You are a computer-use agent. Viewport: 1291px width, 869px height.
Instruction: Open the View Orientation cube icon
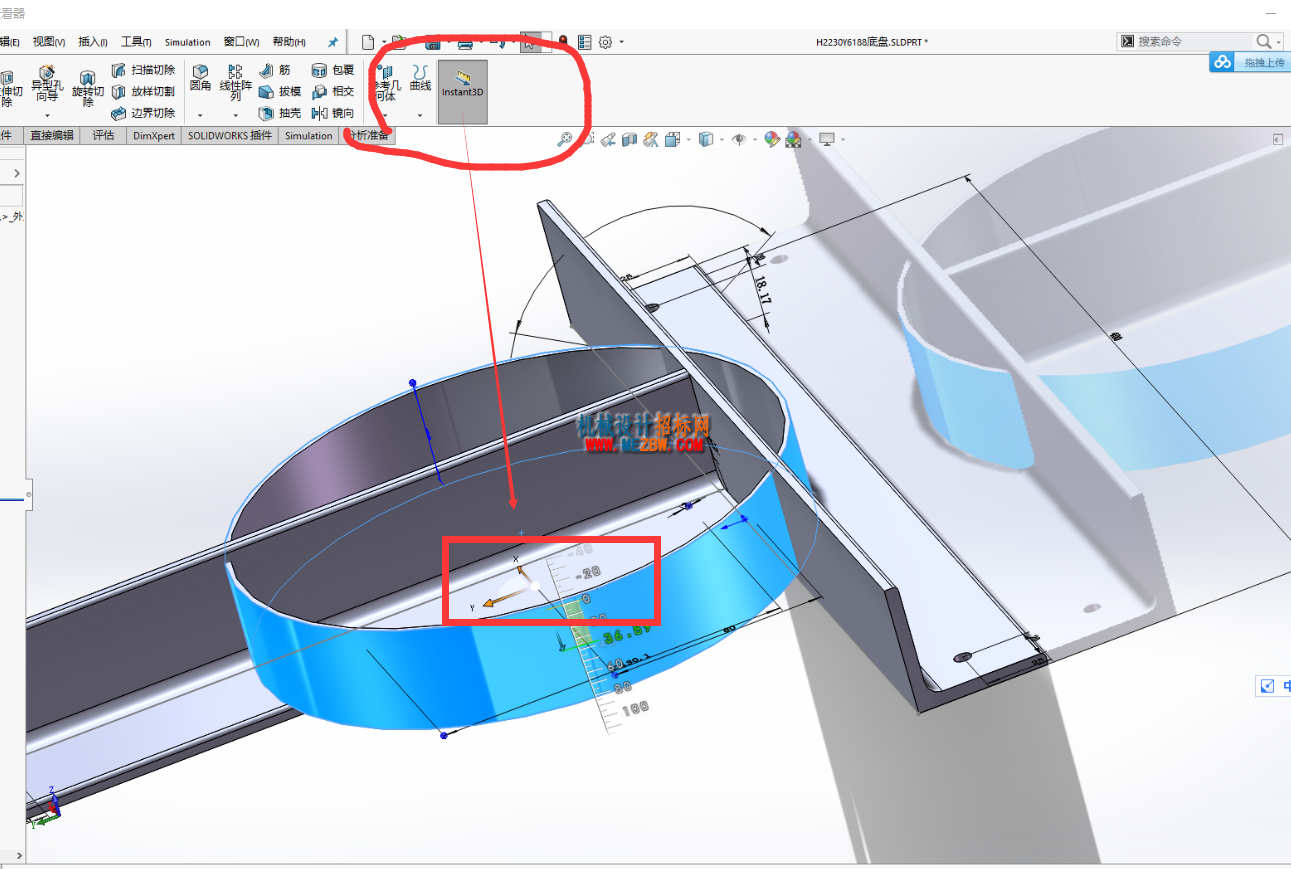tap(673, 140)
